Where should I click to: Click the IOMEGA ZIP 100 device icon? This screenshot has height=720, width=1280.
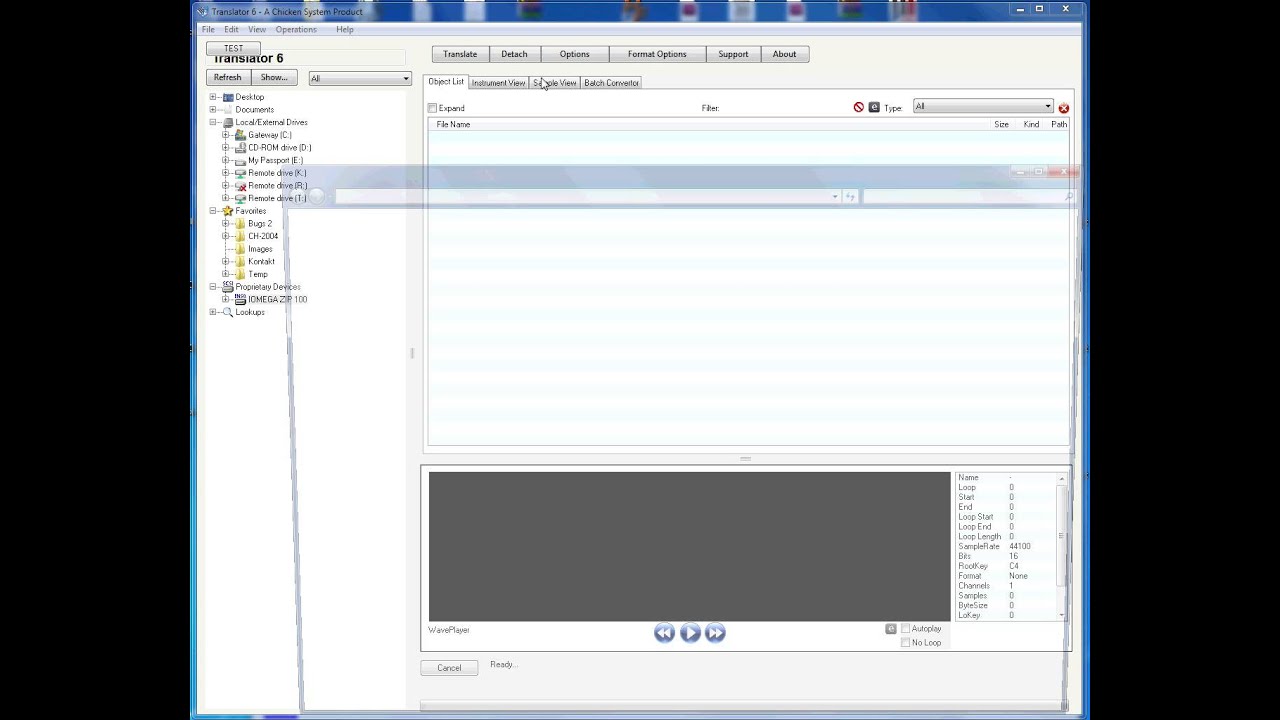240,299
